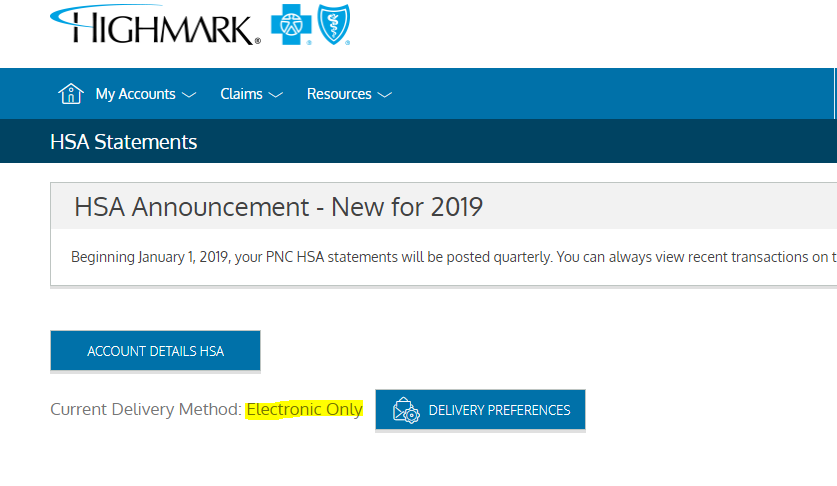This screenshot has width=837, height=486.
Task: Expand the Resources chevron arrow
Action: click(x=385, y=95)
